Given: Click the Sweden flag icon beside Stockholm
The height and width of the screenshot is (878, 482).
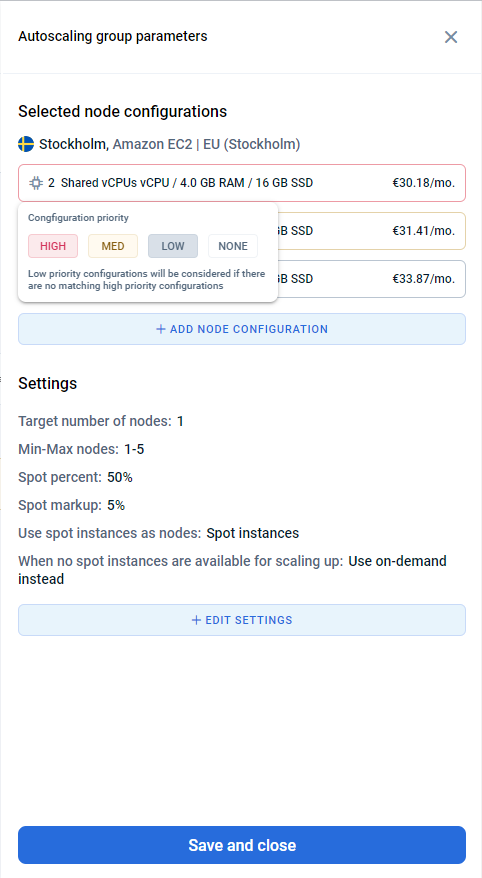Looking at the screenshot, I should [26, 144].
